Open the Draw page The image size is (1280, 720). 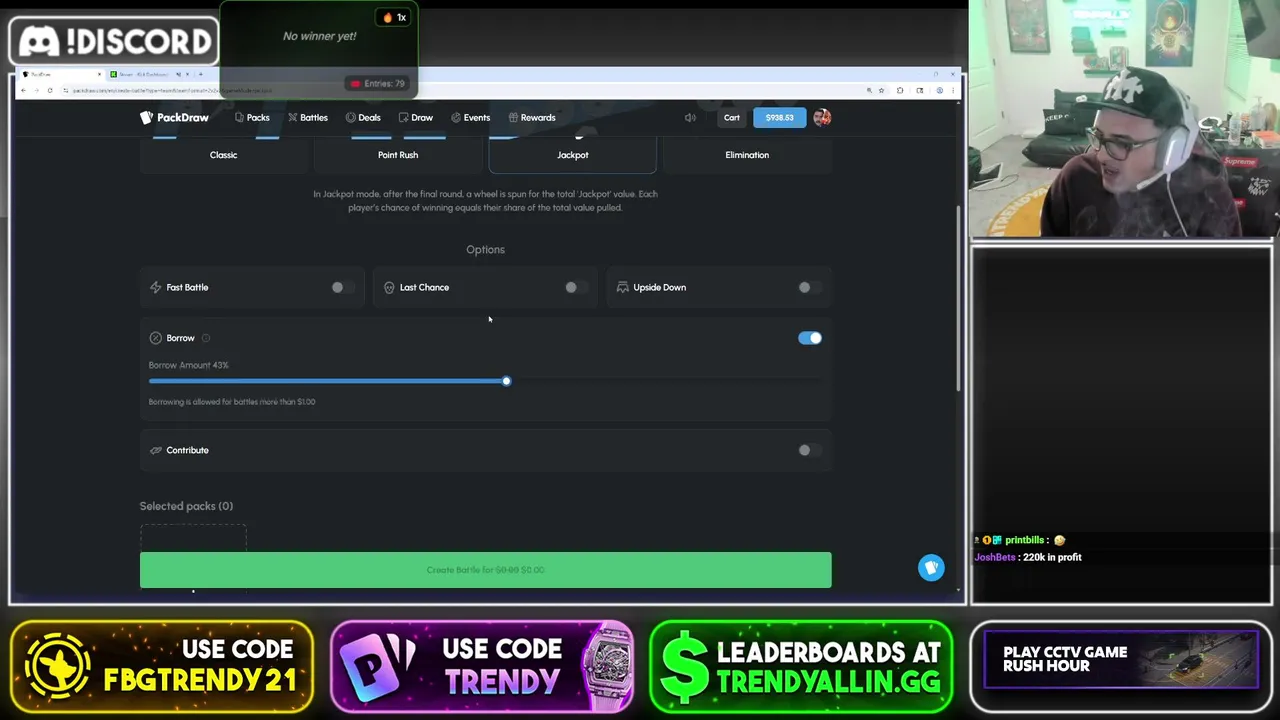(x=416, y=117)
